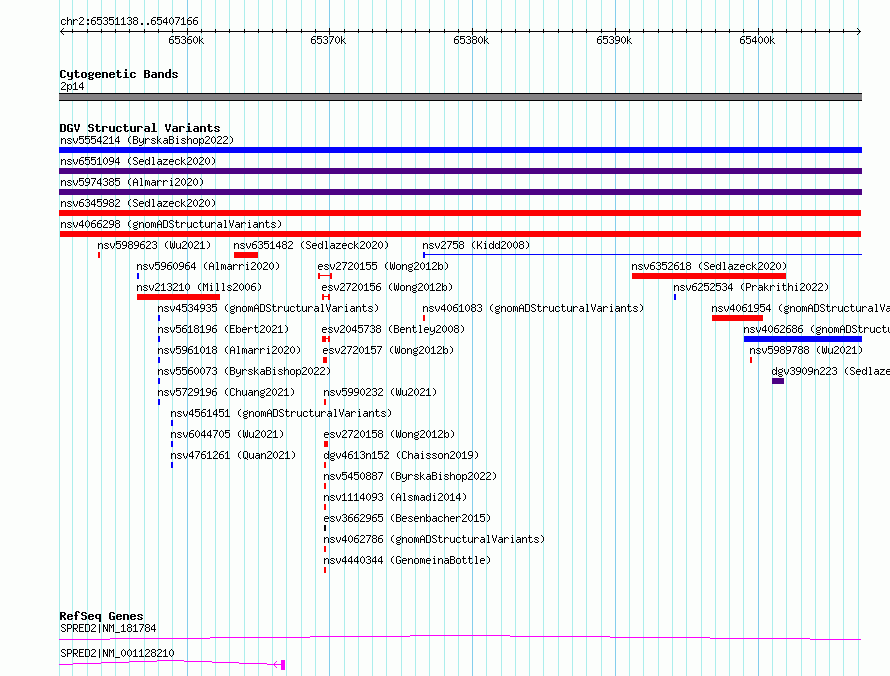Click nsv5729196 (Chuang2021) label
Screen dimensions: 890x676
(x=226, y=392)
